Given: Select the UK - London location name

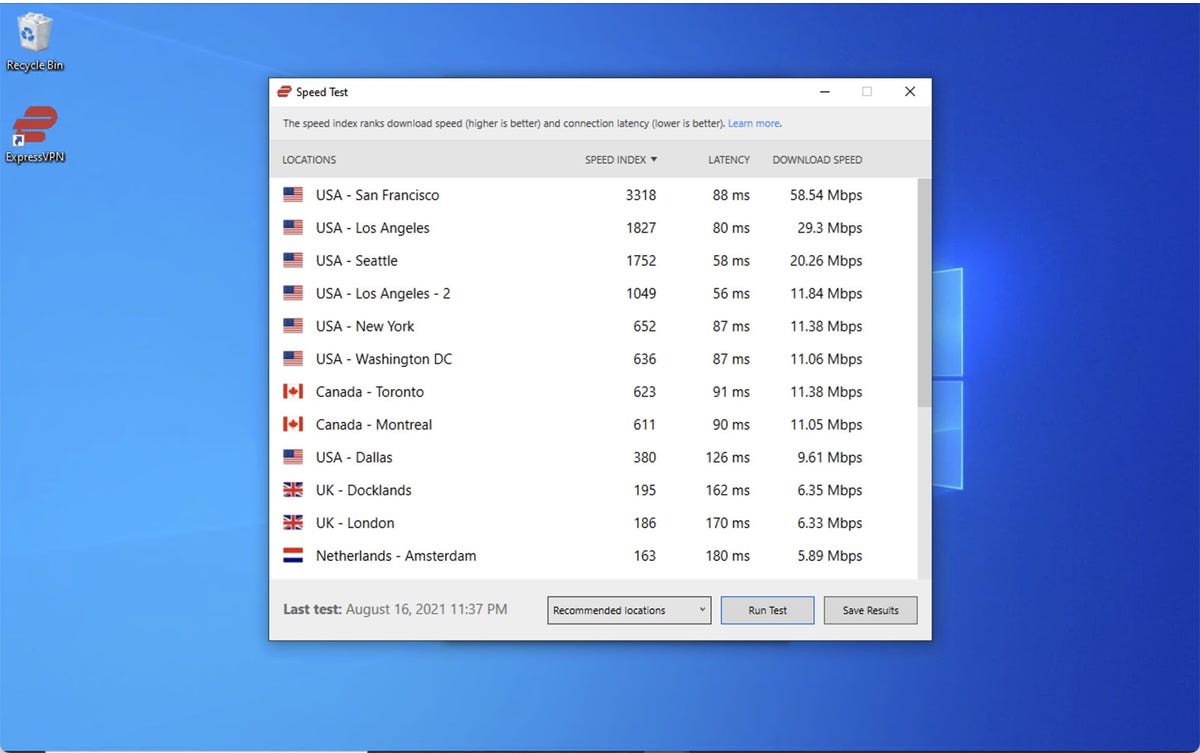Looking at the screenshot, I should point(355,523).
